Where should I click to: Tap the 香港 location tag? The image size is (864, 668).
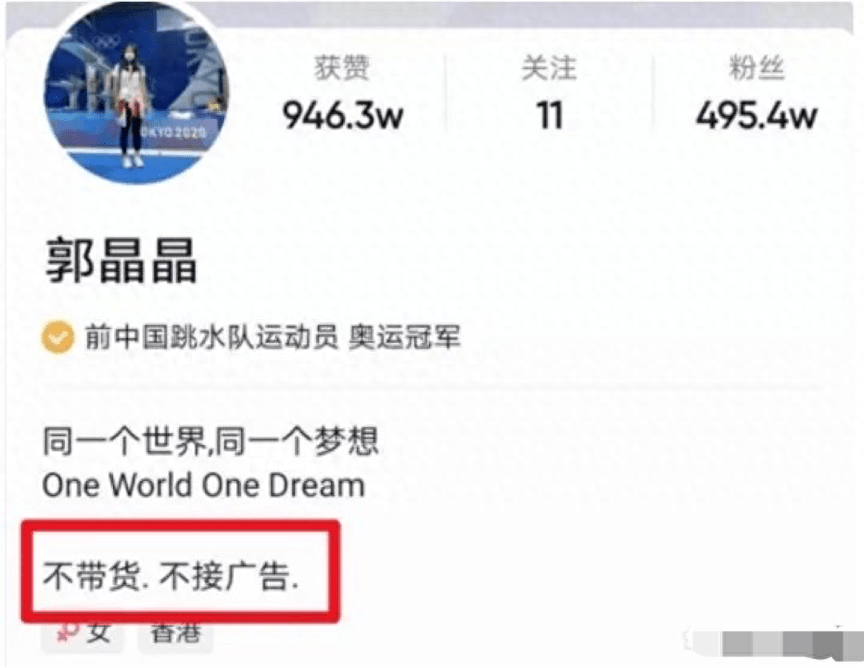pyautogui.click(x=176, y=633)
